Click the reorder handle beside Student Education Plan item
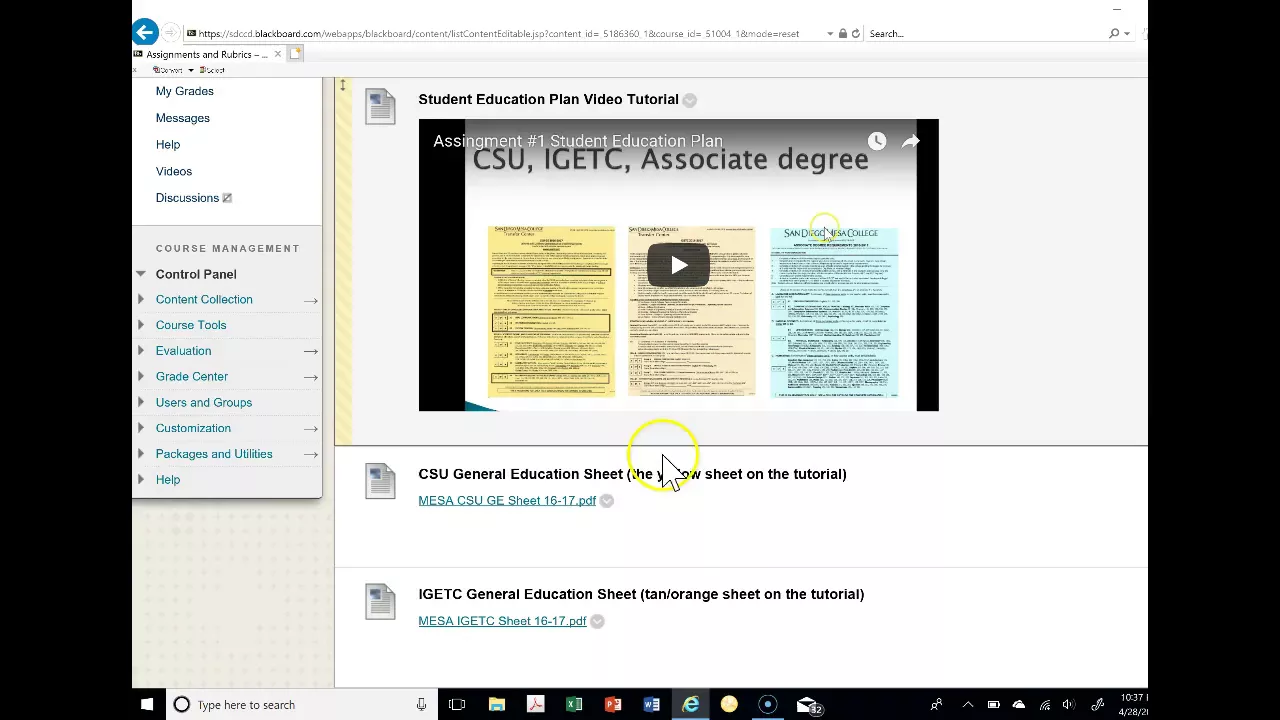This screenshot has height=720, width=1280. [342, 86]
